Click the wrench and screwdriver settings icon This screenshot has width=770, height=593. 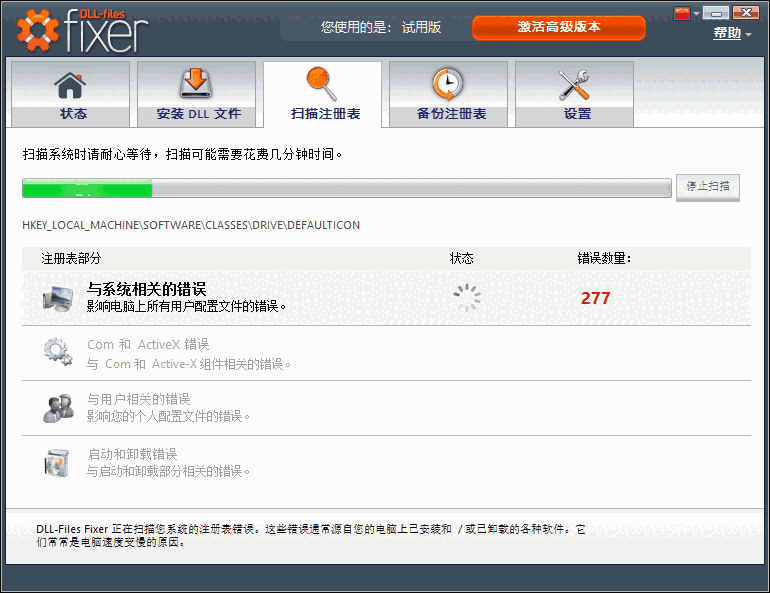point(574,85)
